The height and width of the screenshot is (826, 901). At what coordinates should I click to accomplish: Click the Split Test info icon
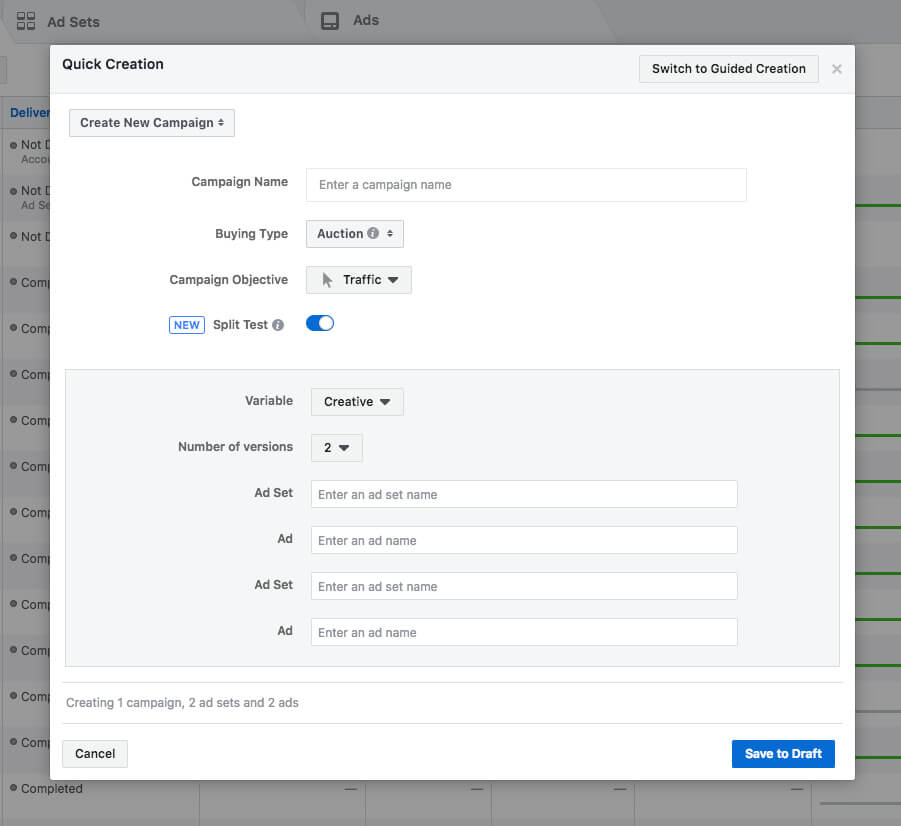(278, 325)
